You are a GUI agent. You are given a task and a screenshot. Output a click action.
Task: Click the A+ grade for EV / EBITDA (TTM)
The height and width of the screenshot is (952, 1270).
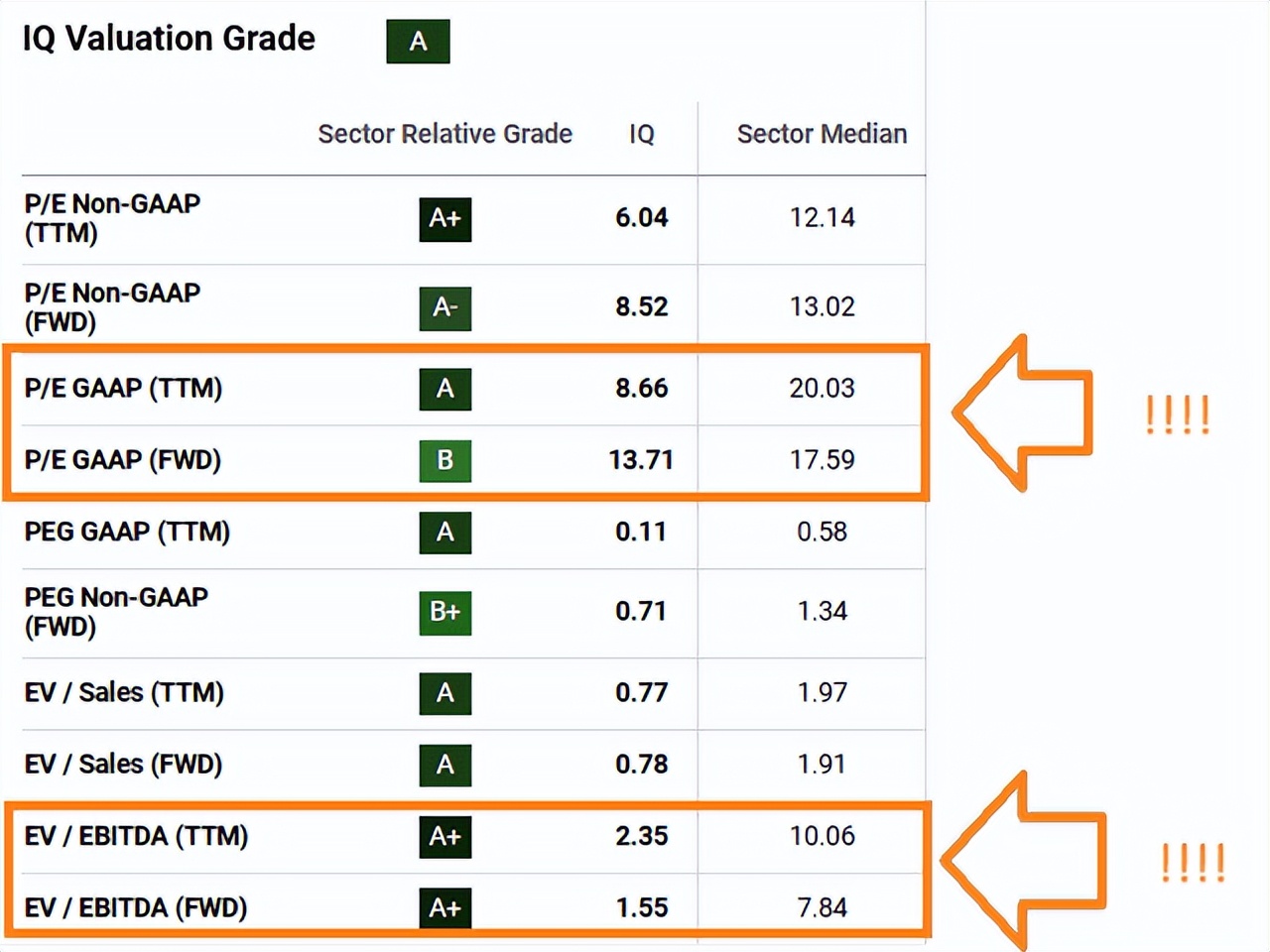tap(444, 837)
